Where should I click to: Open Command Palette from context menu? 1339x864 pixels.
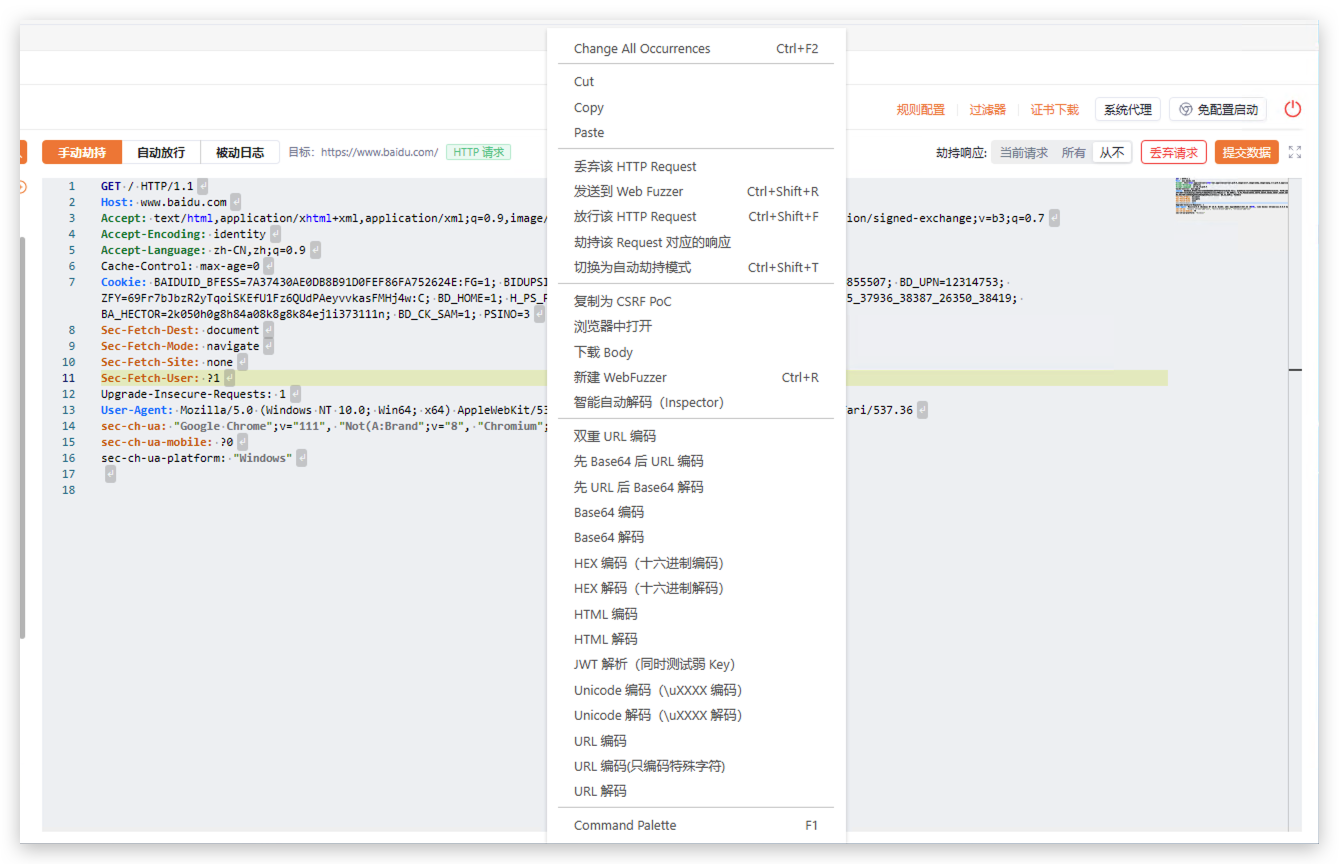624,825
